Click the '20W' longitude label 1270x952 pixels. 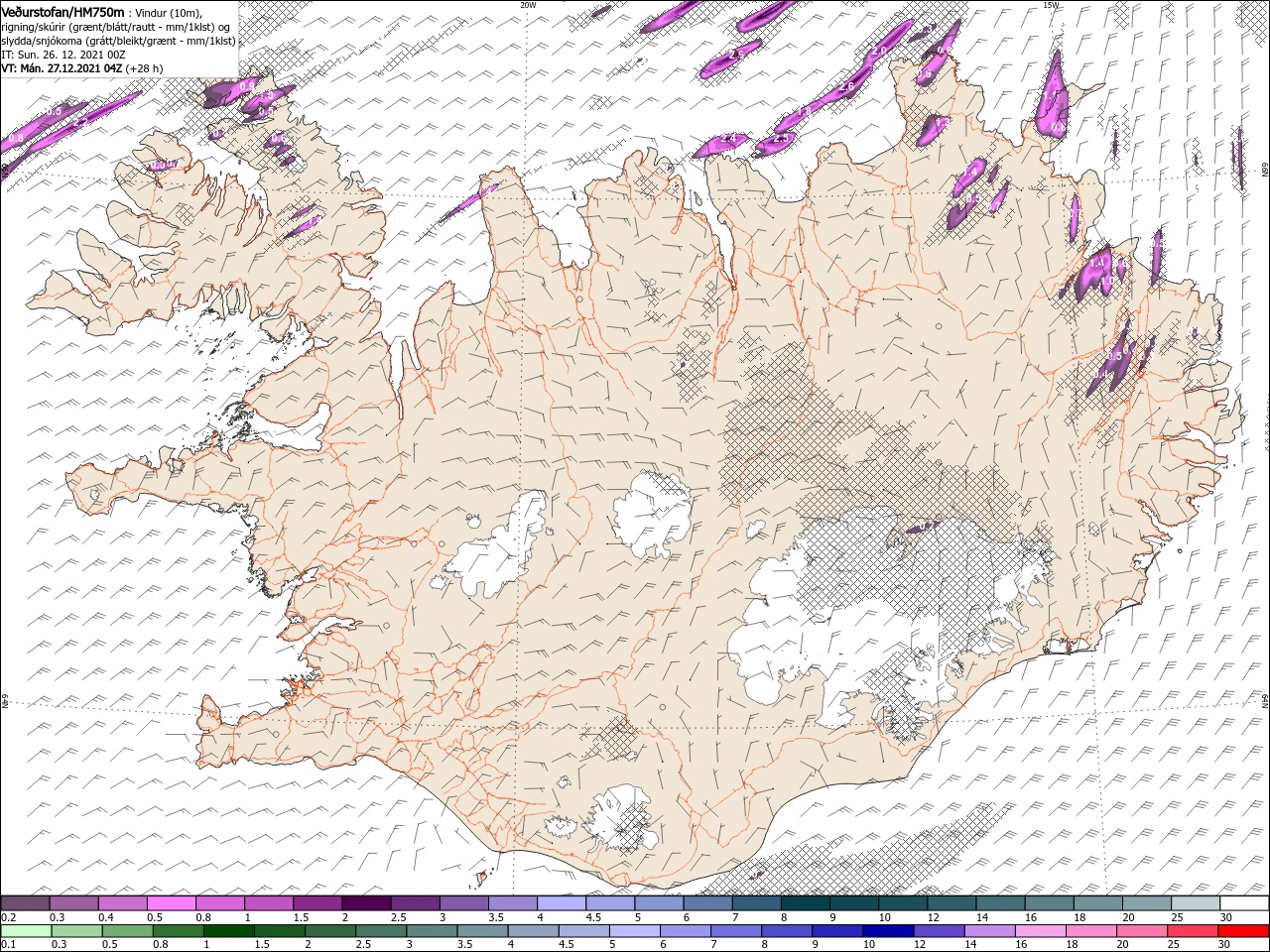click(x=528, y=5)
